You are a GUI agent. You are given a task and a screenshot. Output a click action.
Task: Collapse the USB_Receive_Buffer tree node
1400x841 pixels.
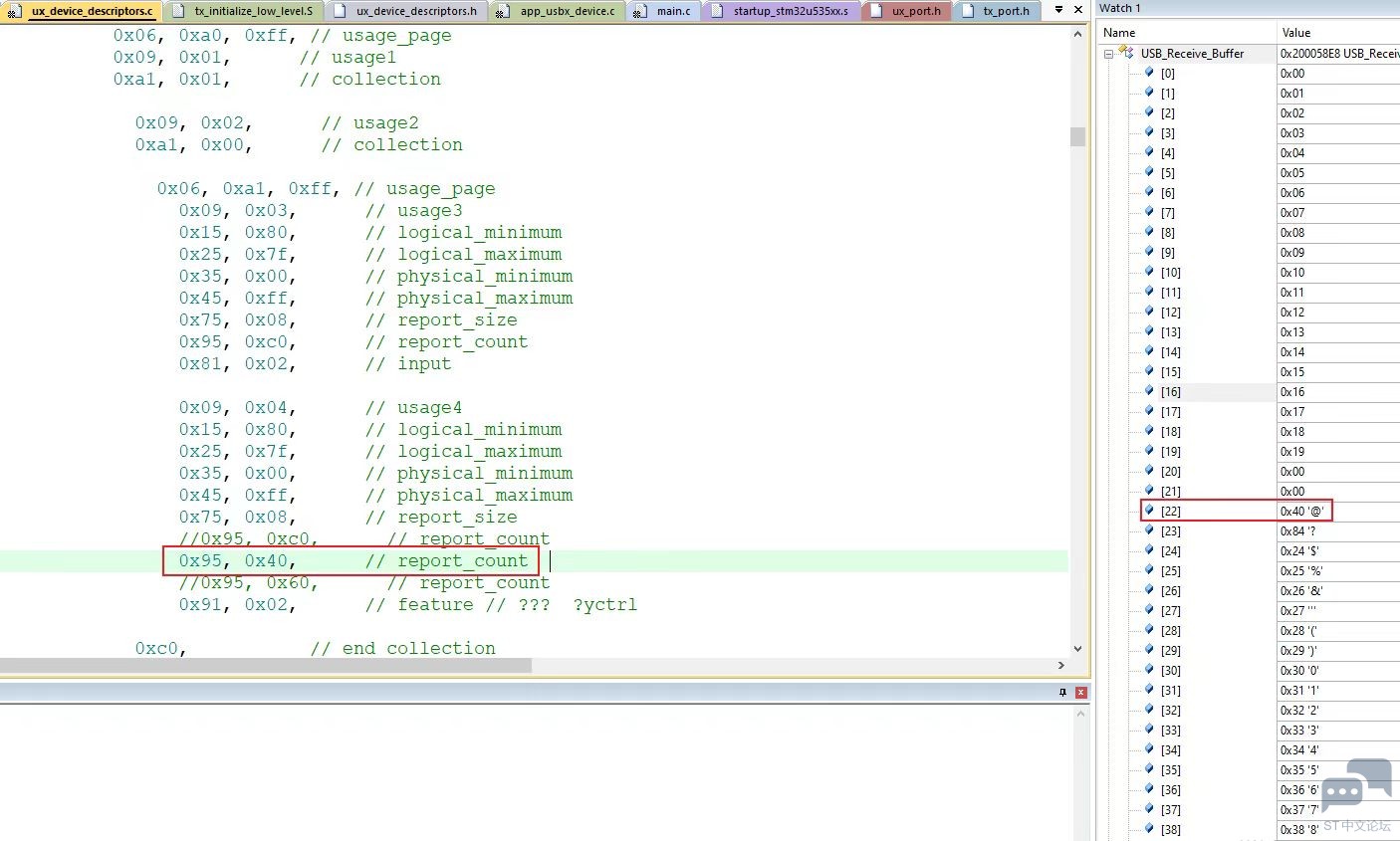[x=1108, y=54]
